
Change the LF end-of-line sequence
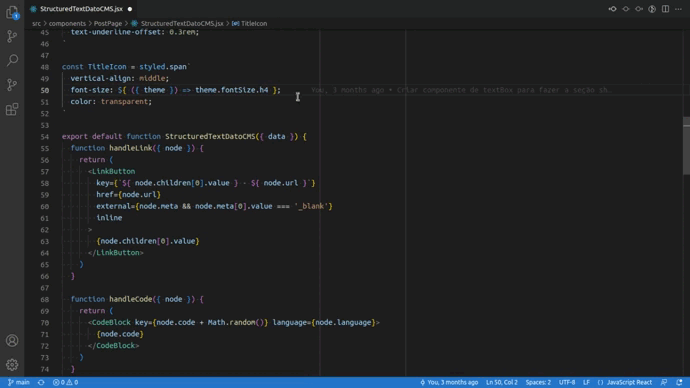tap(586, 382)
